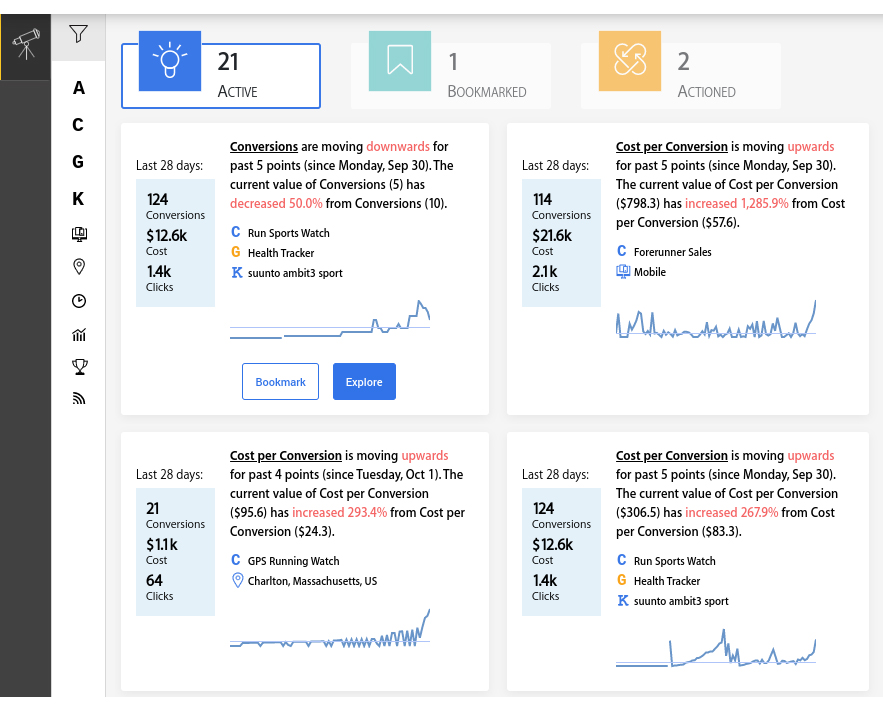Open the filter funnel icon

pos(78,34)
